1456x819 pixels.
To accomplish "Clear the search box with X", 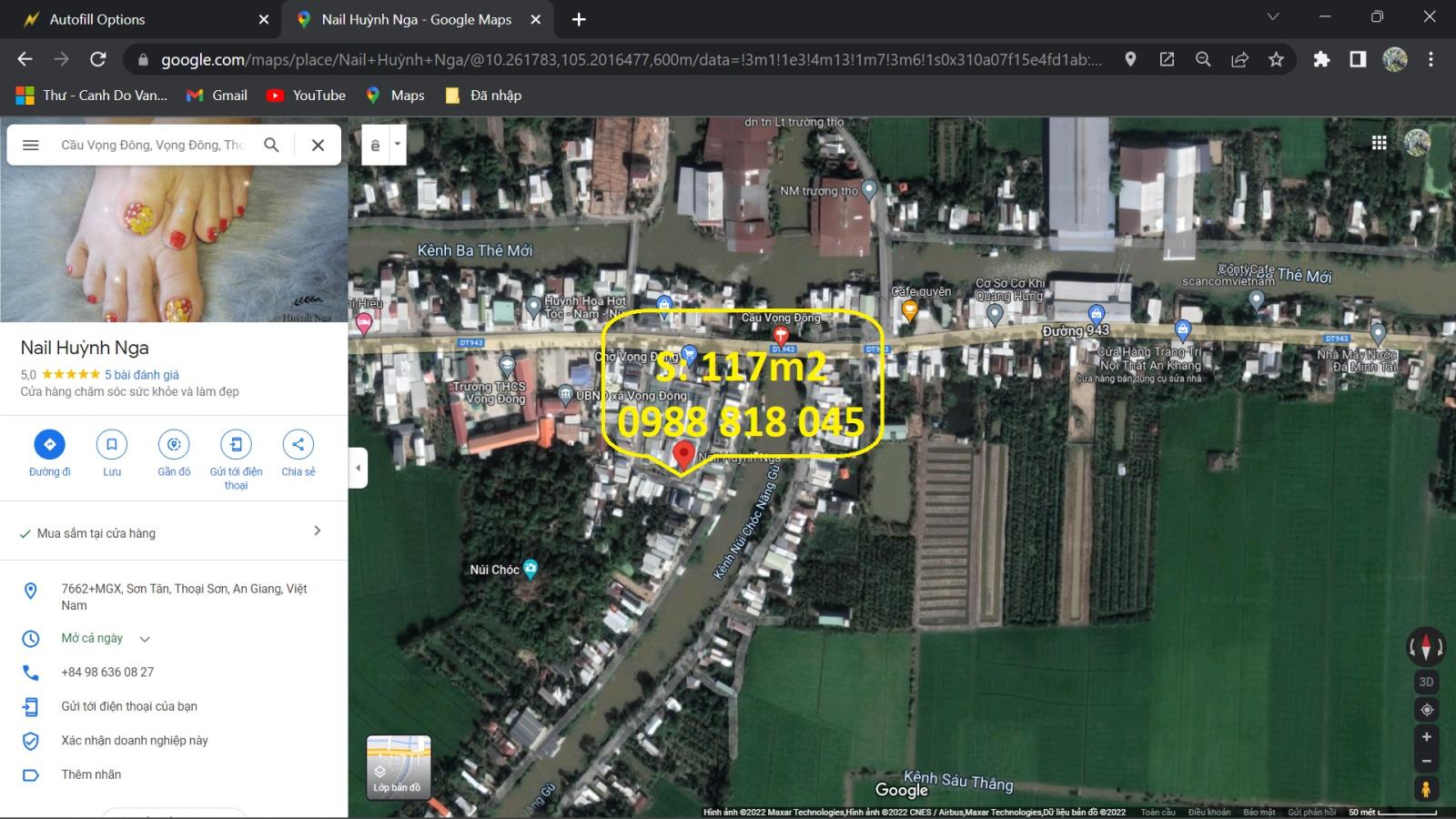I will click(318, 145).
